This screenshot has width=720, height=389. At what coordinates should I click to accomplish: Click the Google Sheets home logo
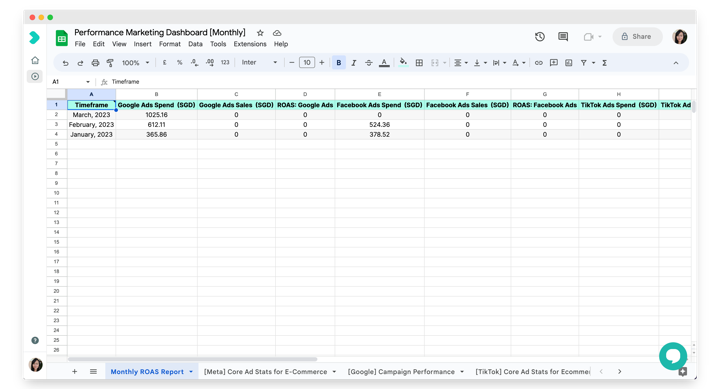click(62, 38)
